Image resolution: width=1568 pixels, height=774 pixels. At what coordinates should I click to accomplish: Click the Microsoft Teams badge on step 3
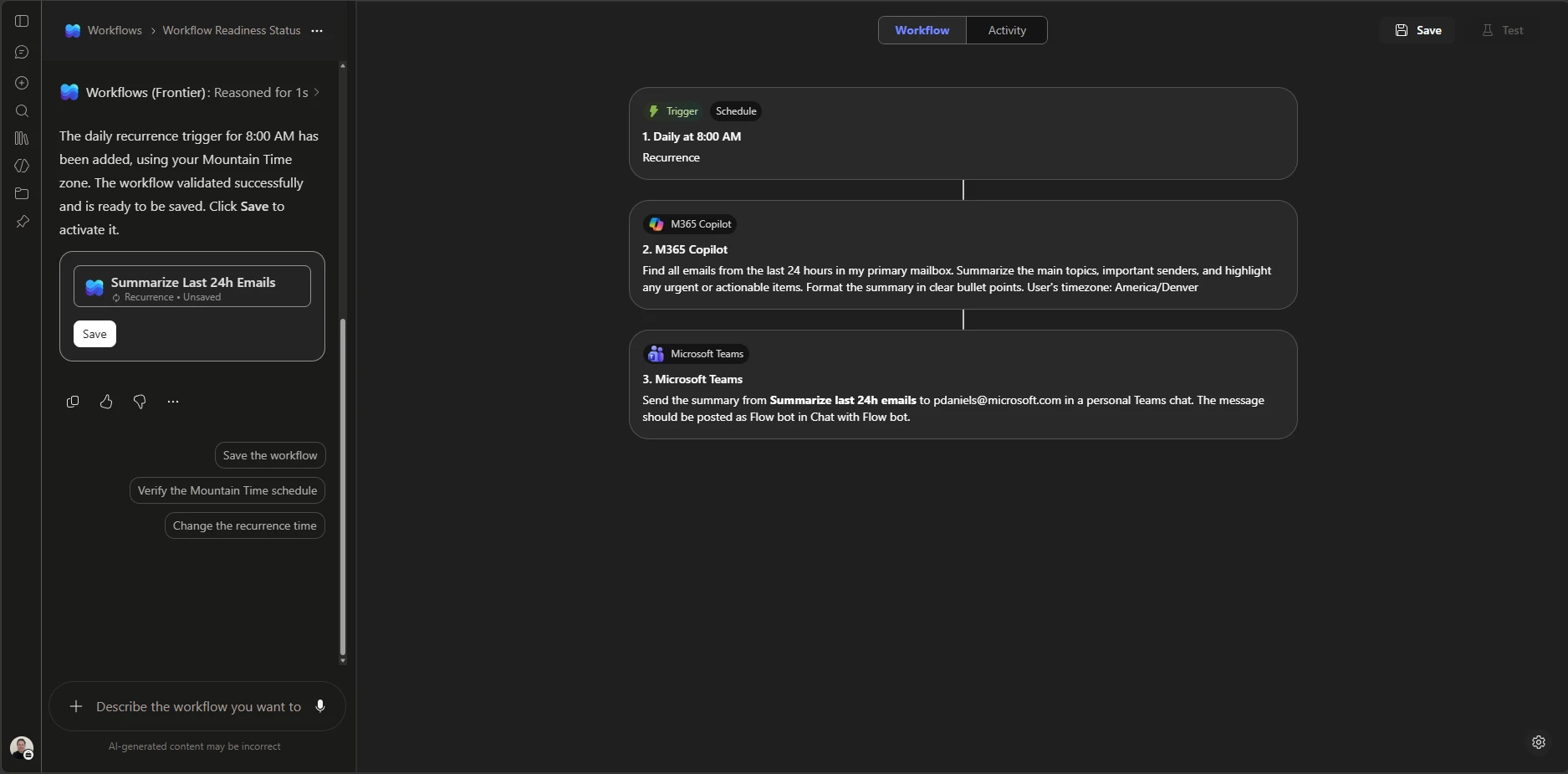pos(696,354)
